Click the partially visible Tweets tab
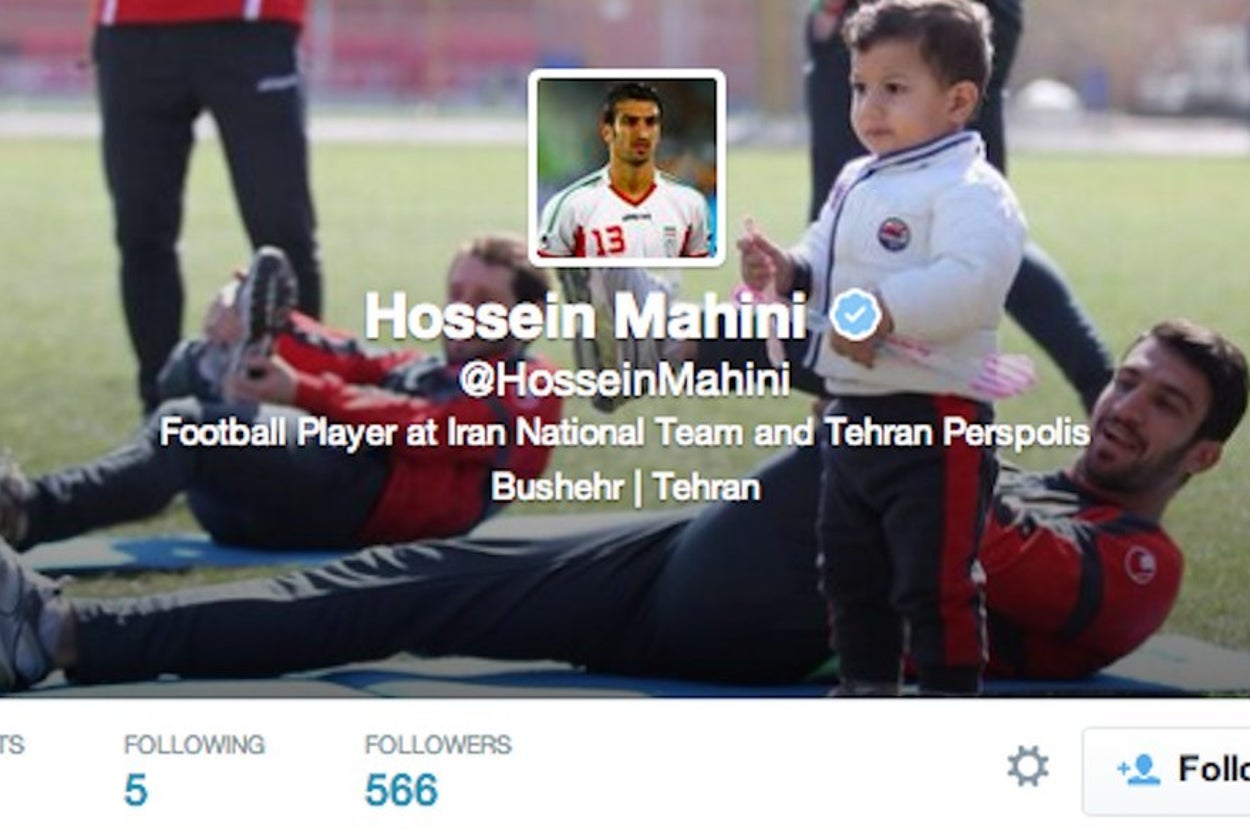 12,744
